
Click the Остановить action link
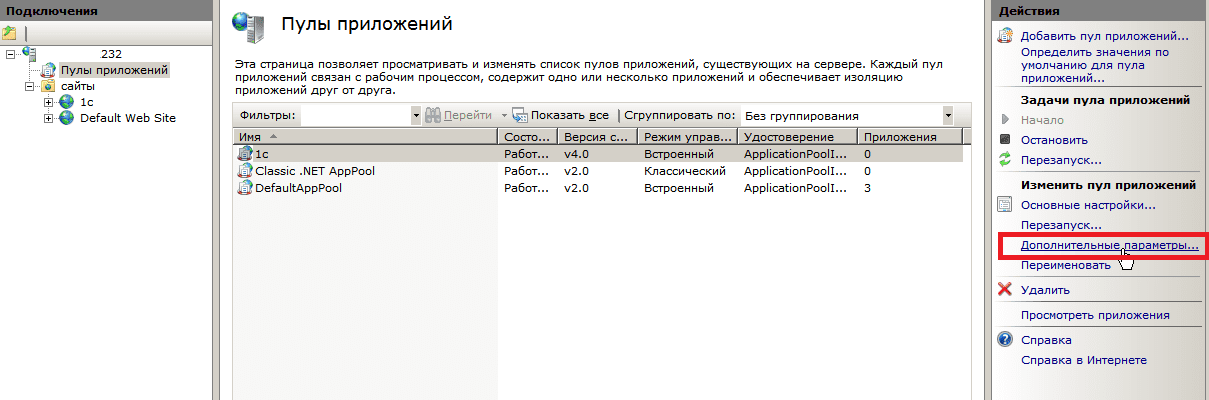pos(1054,140)
